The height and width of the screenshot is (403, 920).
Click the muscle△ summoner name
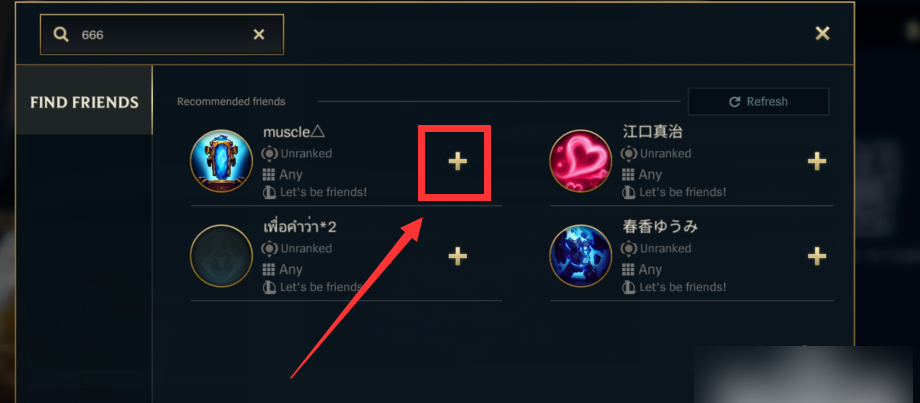(294, 133)
